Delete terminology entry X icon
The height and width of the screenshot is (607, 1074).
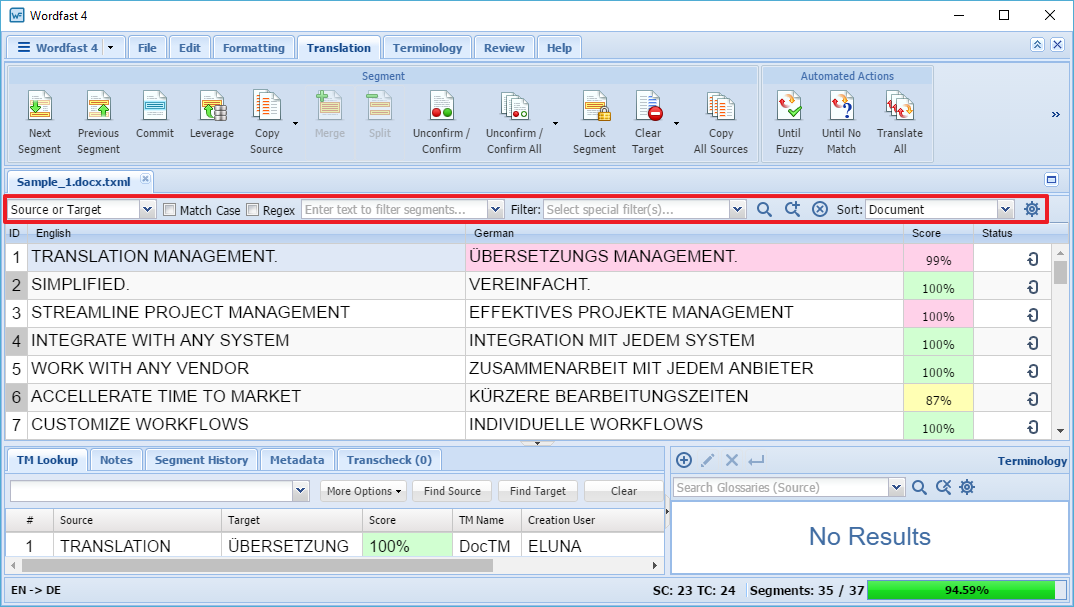[x=732, y=460]
